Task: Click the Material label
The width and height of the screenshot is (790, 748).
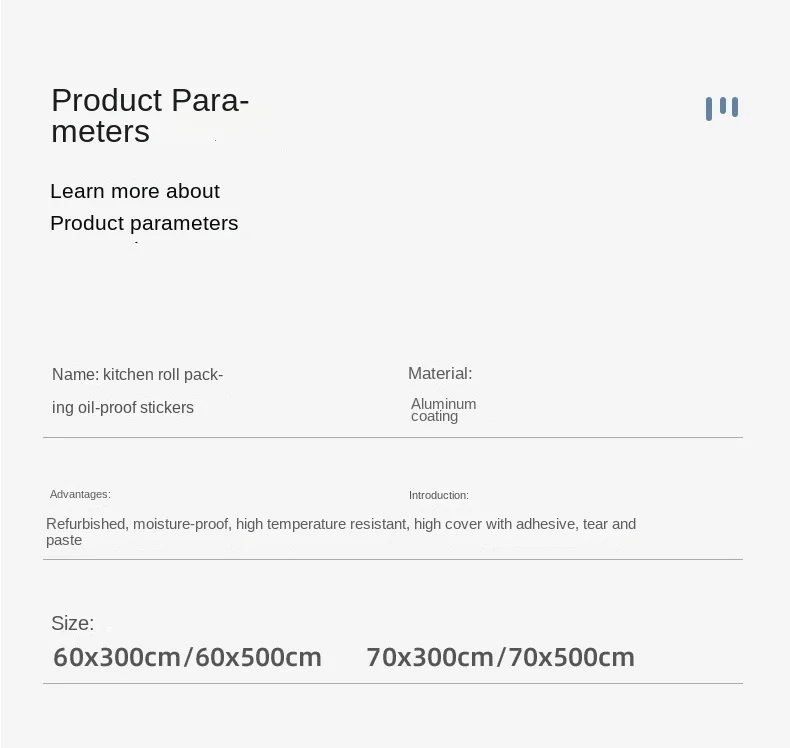Action: [439, 373]
